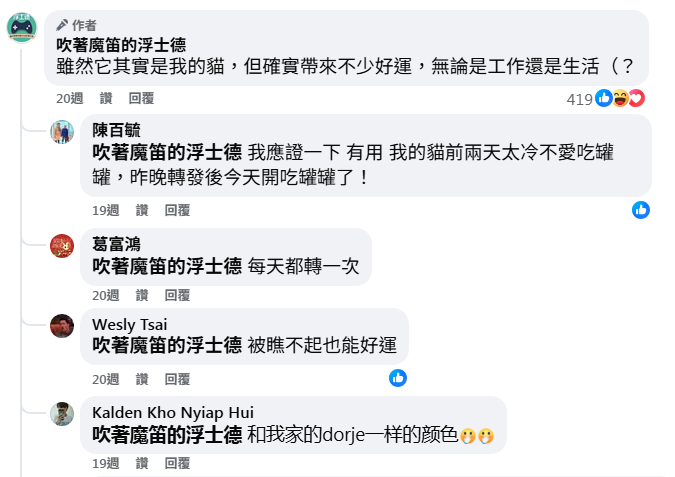This screenshot has height=477, width=675.
Task: Open the author's game controller avatar
Action: point(22,28)
